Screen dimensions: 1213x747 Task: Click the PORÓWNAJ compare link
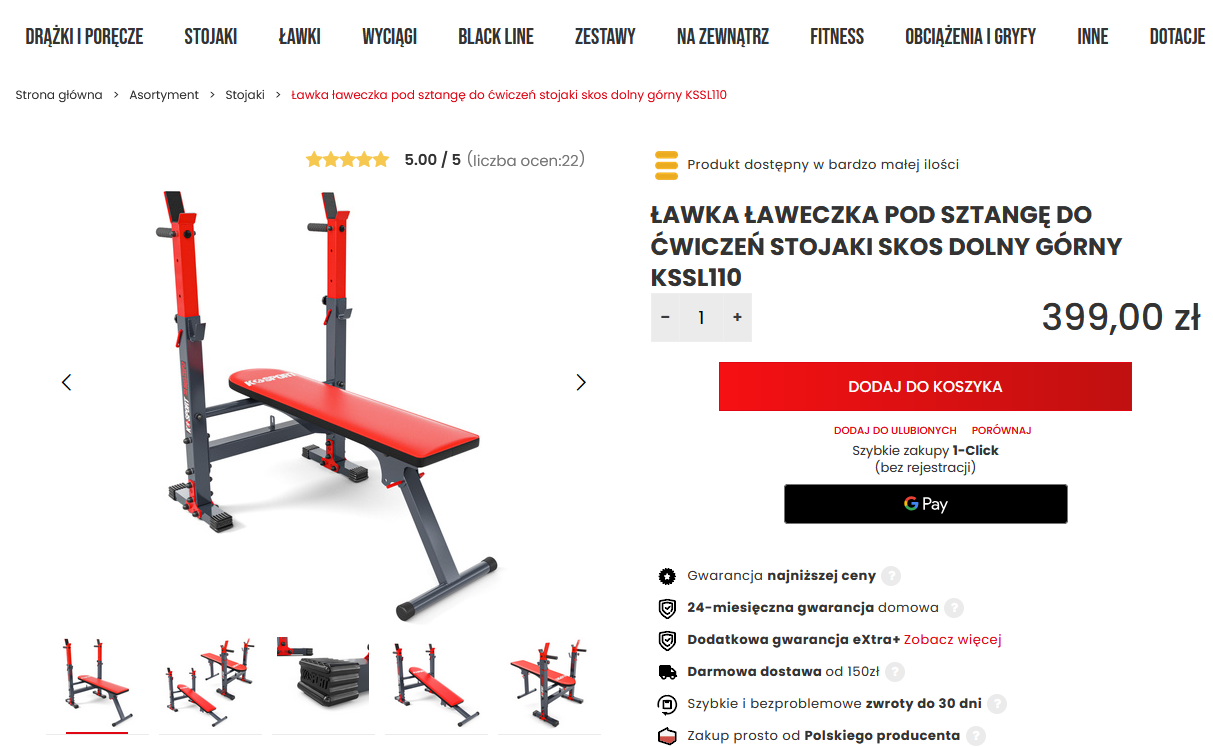click(x=1001, y=430)
